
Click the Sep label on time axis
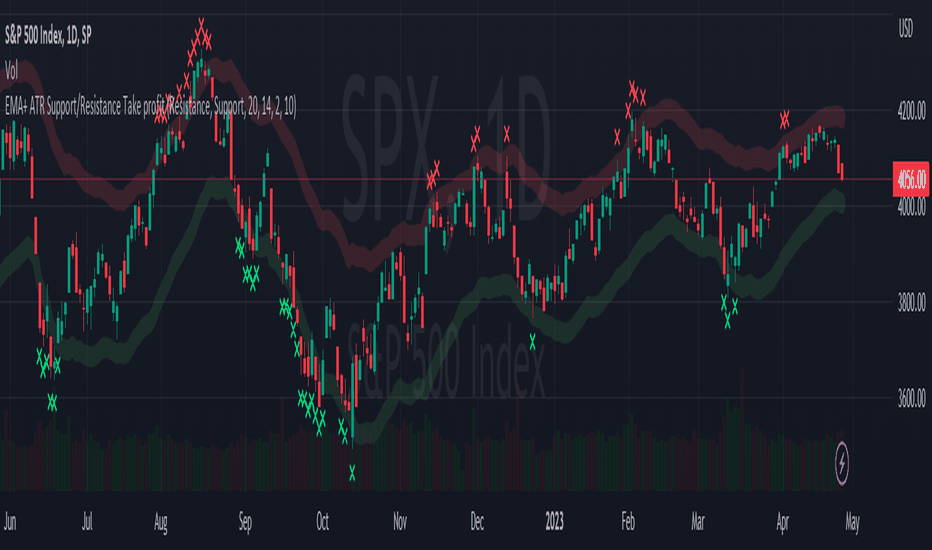245,522
